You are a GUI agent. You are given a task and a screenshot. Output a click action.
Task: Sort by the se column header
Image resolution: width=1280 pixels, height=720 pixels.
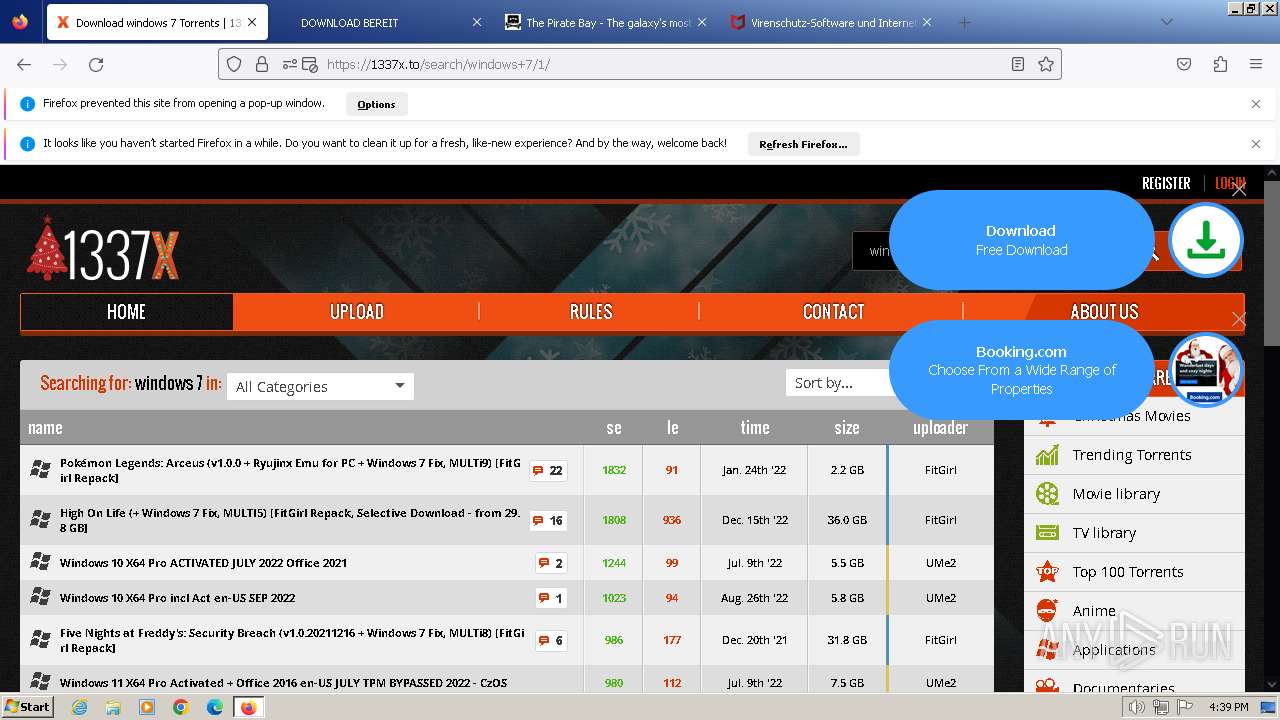point(614,428)
